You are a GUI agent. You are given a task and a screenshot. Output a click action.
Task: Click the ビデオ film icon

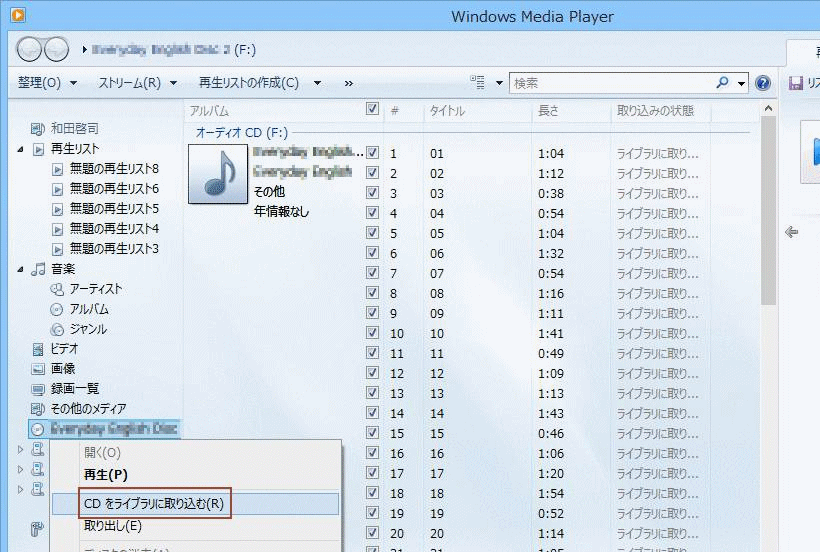[38, 349]
